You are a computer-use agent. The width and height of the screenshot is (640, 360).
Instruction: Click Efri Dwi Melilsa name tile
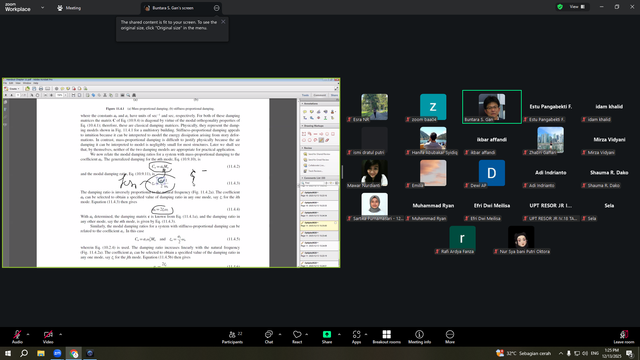492,206
